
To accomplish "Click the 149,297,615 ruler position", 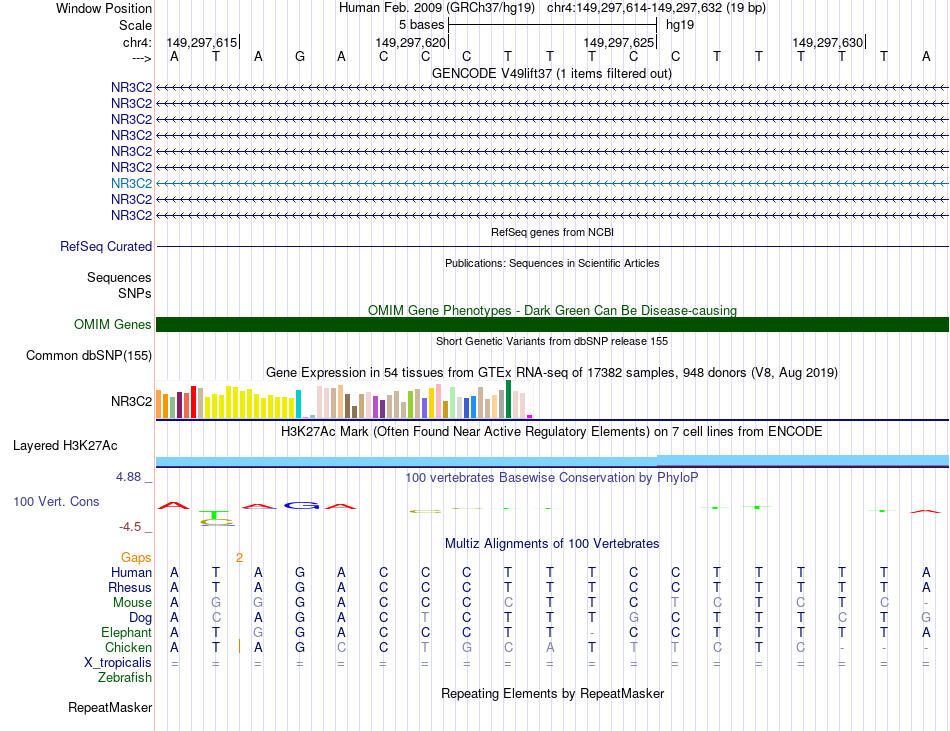I will 202,42.
